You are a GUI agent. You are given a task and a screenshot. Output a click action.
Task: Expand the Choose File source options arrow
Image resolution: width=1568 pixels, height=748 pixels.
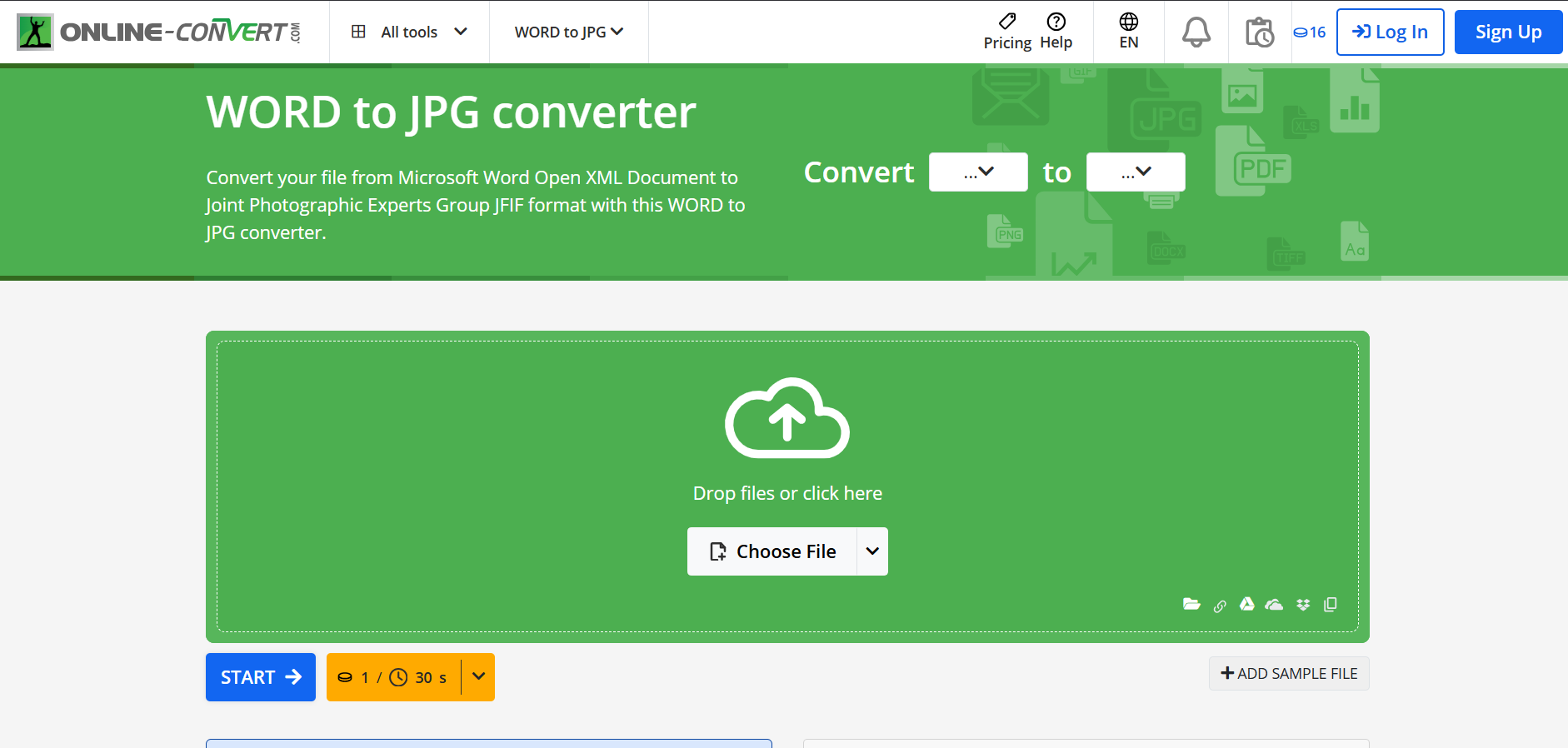[872, 551]
